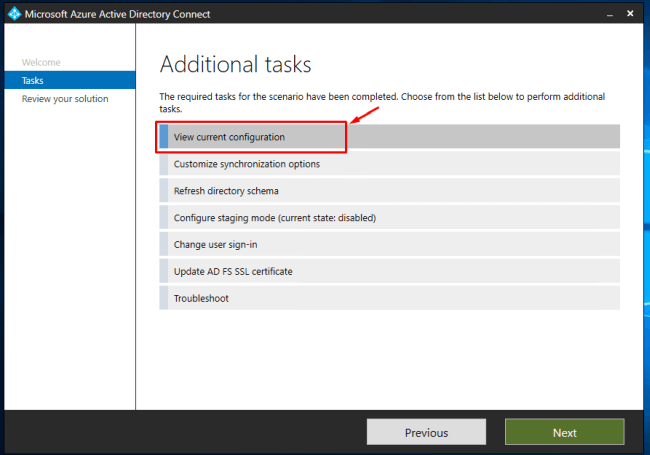The width and height of the screenshot is (650, 455).
Task: Choose Customize synchronization options
Action: (390, 163)
